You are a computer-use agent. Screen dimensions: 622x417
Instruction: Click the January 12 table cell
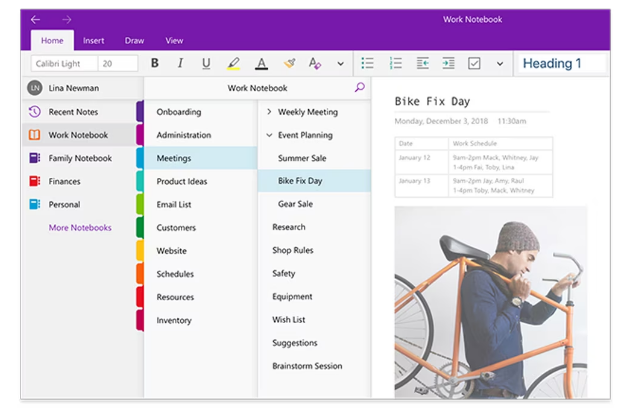click(x=422, y=162)
